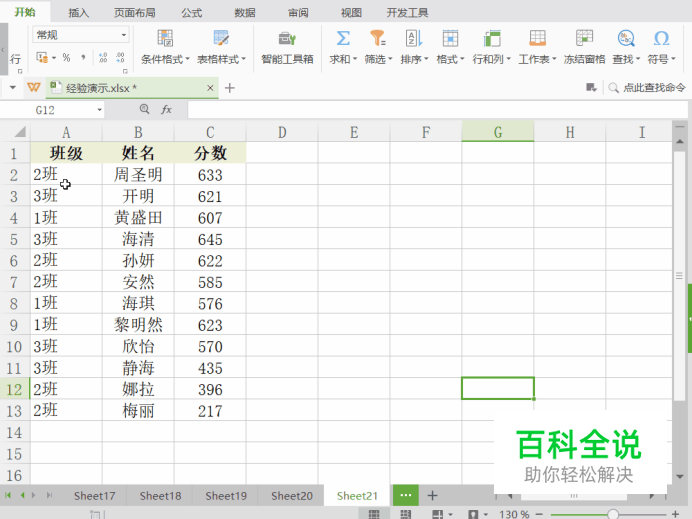Focus the formula bar input field

pos(437,110)
